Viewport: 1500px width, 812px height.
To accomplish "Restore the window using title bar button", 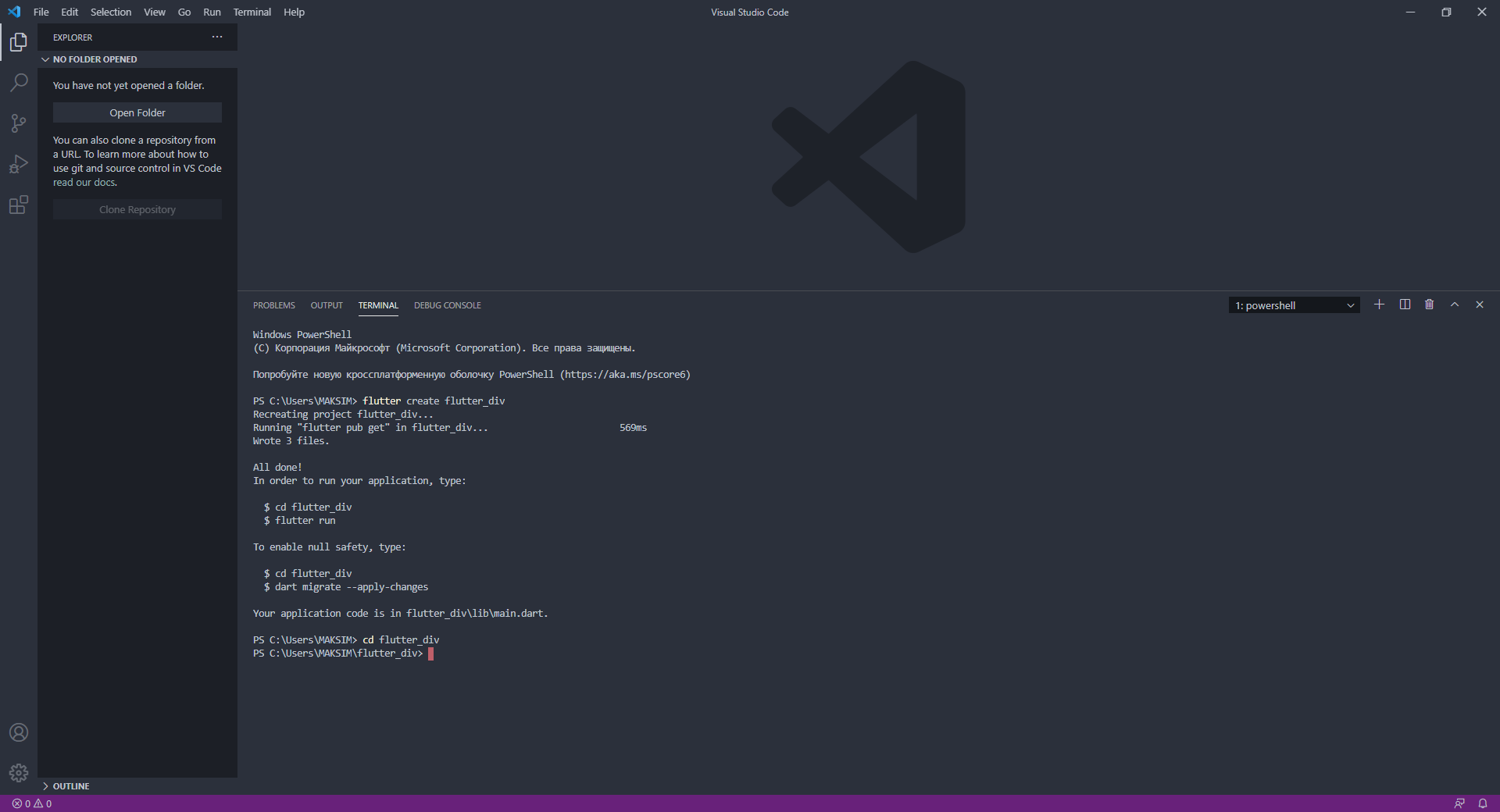I will click(x=1446, y=12).
